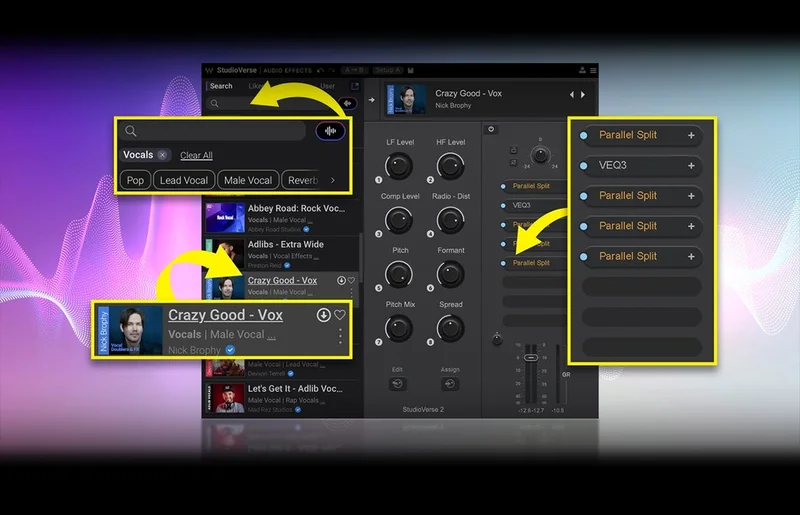Click the Pitch knob
Viewport: 800px width, 515px height.
pos(398,274)
